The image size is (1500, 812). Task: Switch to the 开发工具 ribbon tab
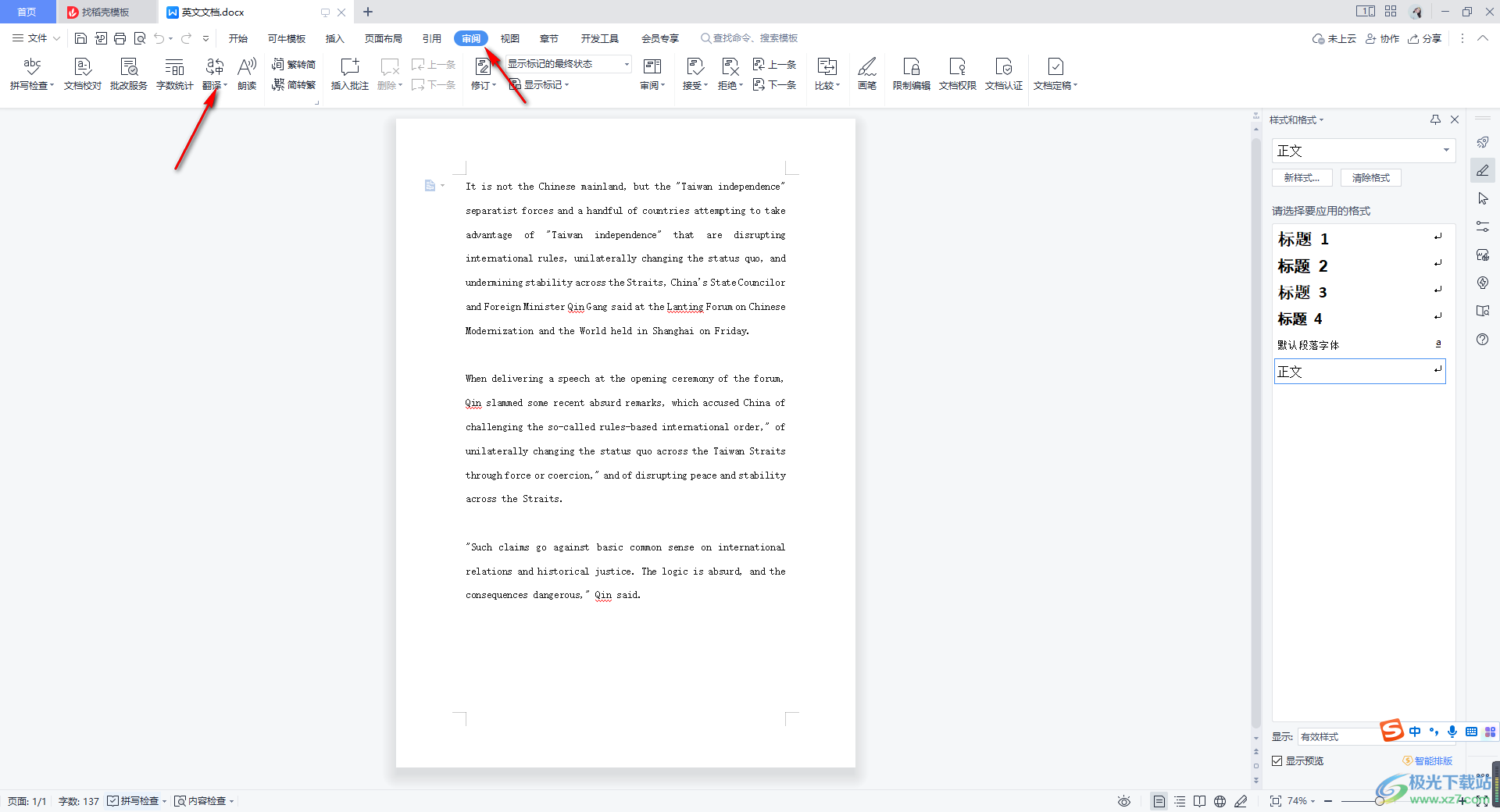(600, 38)
